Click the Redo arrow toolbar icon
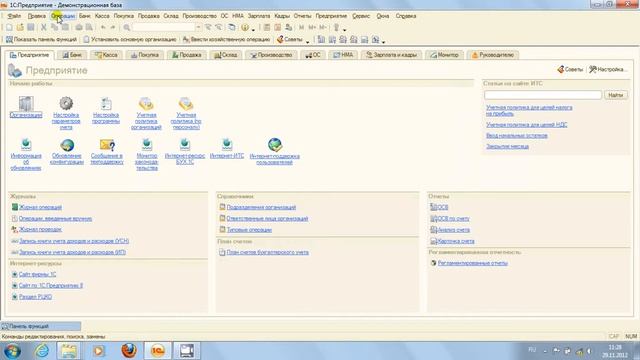 (x=113, y=27)
